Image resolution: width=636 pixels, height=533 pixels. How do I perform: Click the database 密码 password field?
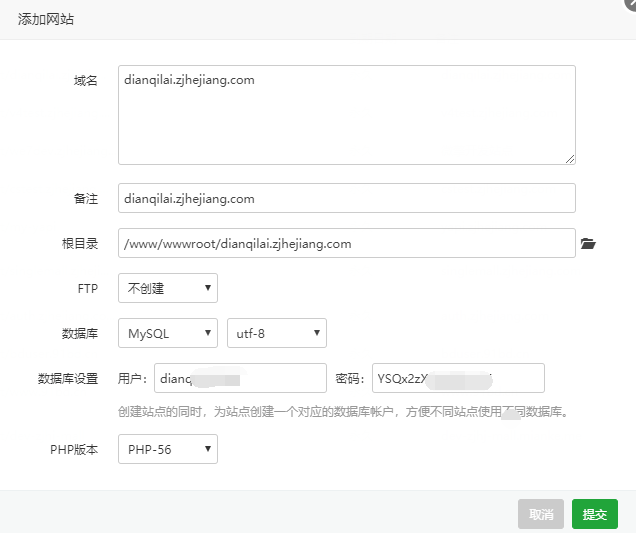458,378
